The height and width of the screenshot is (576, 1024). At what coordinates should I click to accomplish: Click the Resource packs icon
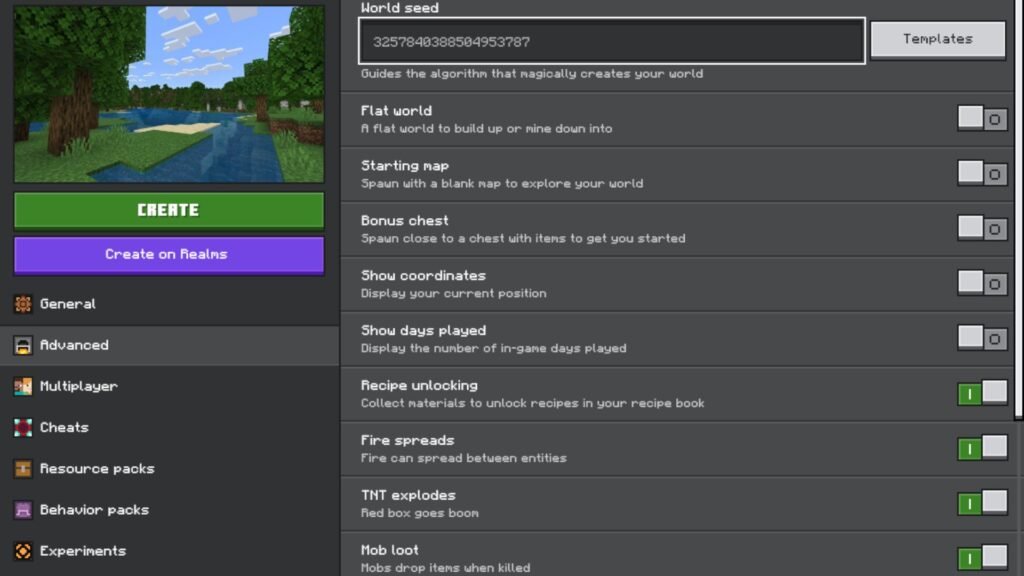(23, 468)
